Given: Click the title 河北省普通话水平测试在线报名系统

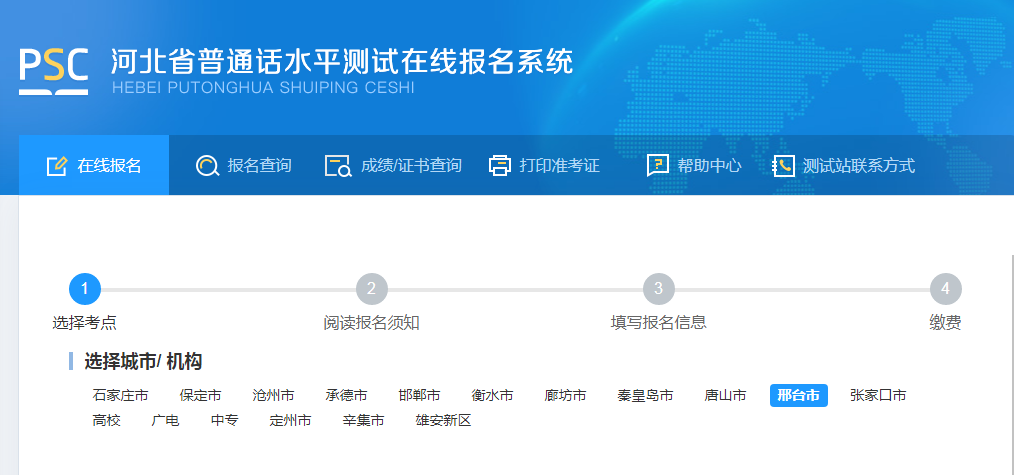Looking at the screenshot, I should coord(342,61).
